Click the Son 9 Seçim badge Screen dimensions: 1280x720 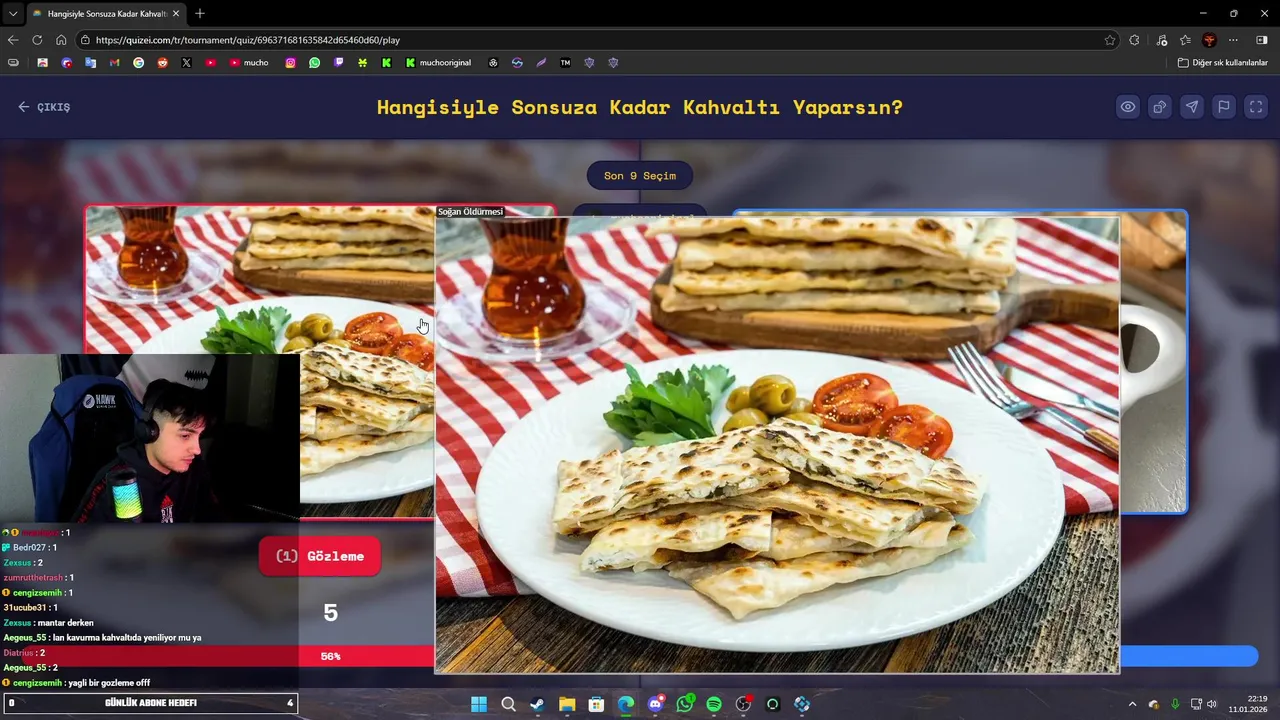coord(640,176)
